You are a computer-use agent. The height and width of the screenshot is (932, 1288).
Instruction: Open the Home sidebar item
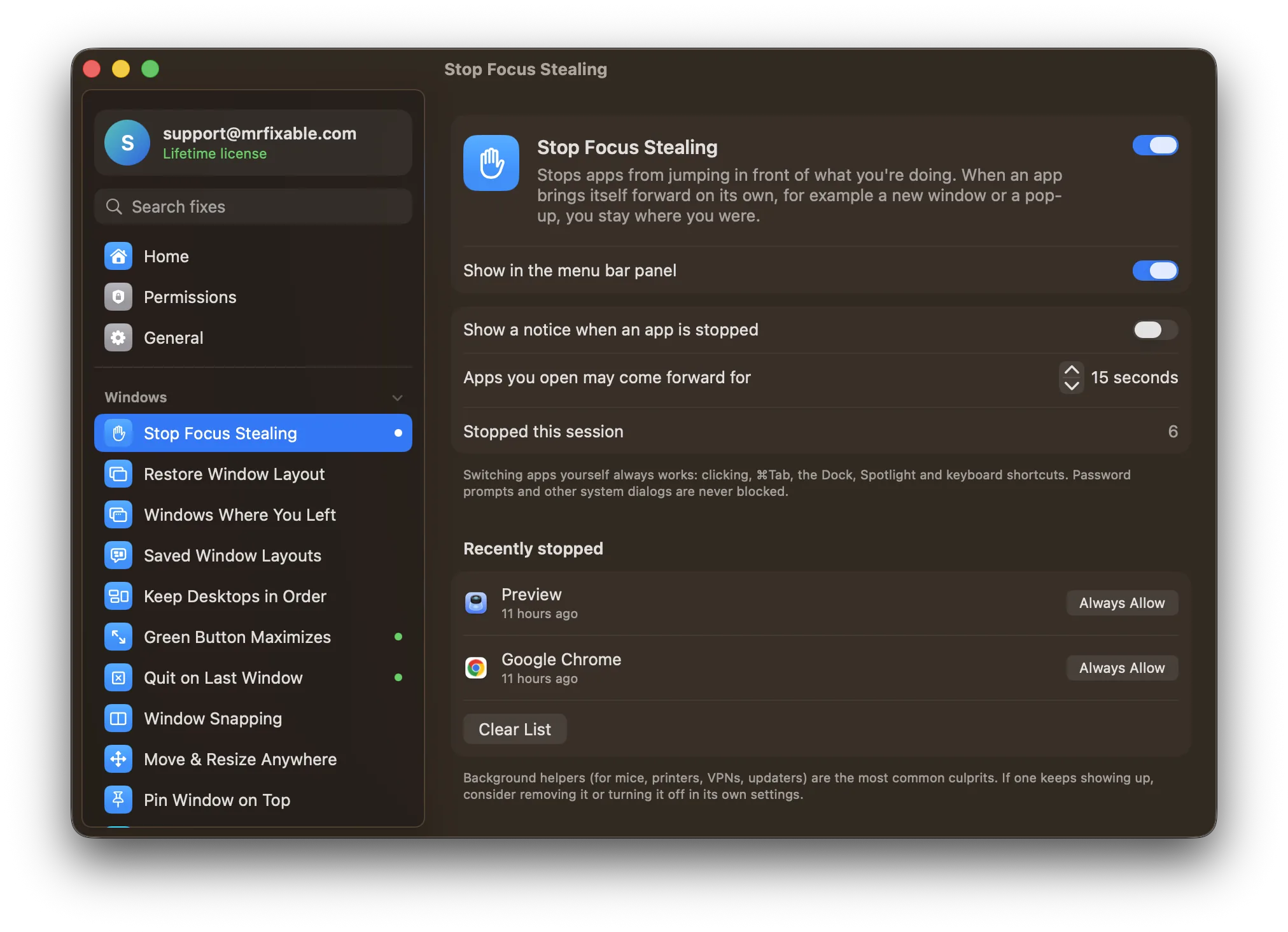click(253, 257)
